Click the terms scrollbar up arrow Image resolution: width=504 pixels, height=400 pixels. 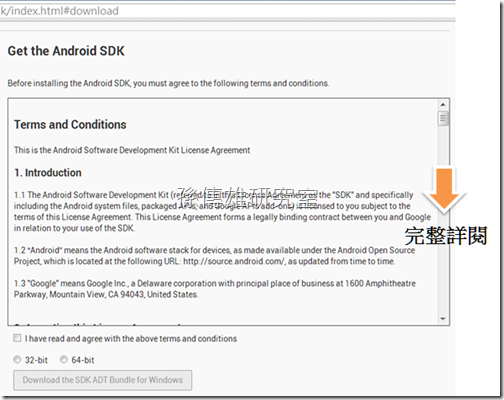(443, 105)
